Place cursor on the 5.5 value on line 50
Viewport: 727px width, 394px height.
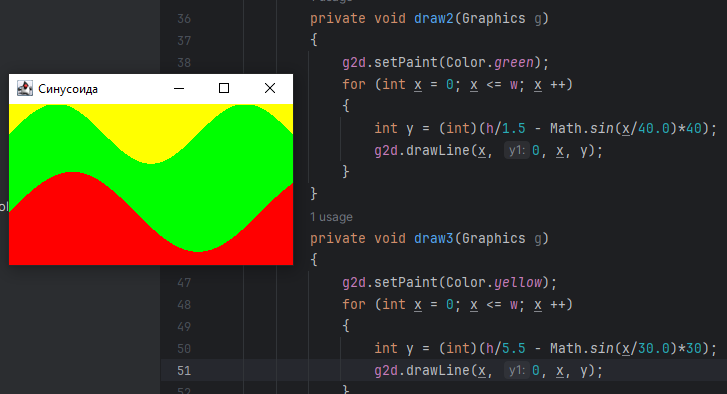[514, 349]
